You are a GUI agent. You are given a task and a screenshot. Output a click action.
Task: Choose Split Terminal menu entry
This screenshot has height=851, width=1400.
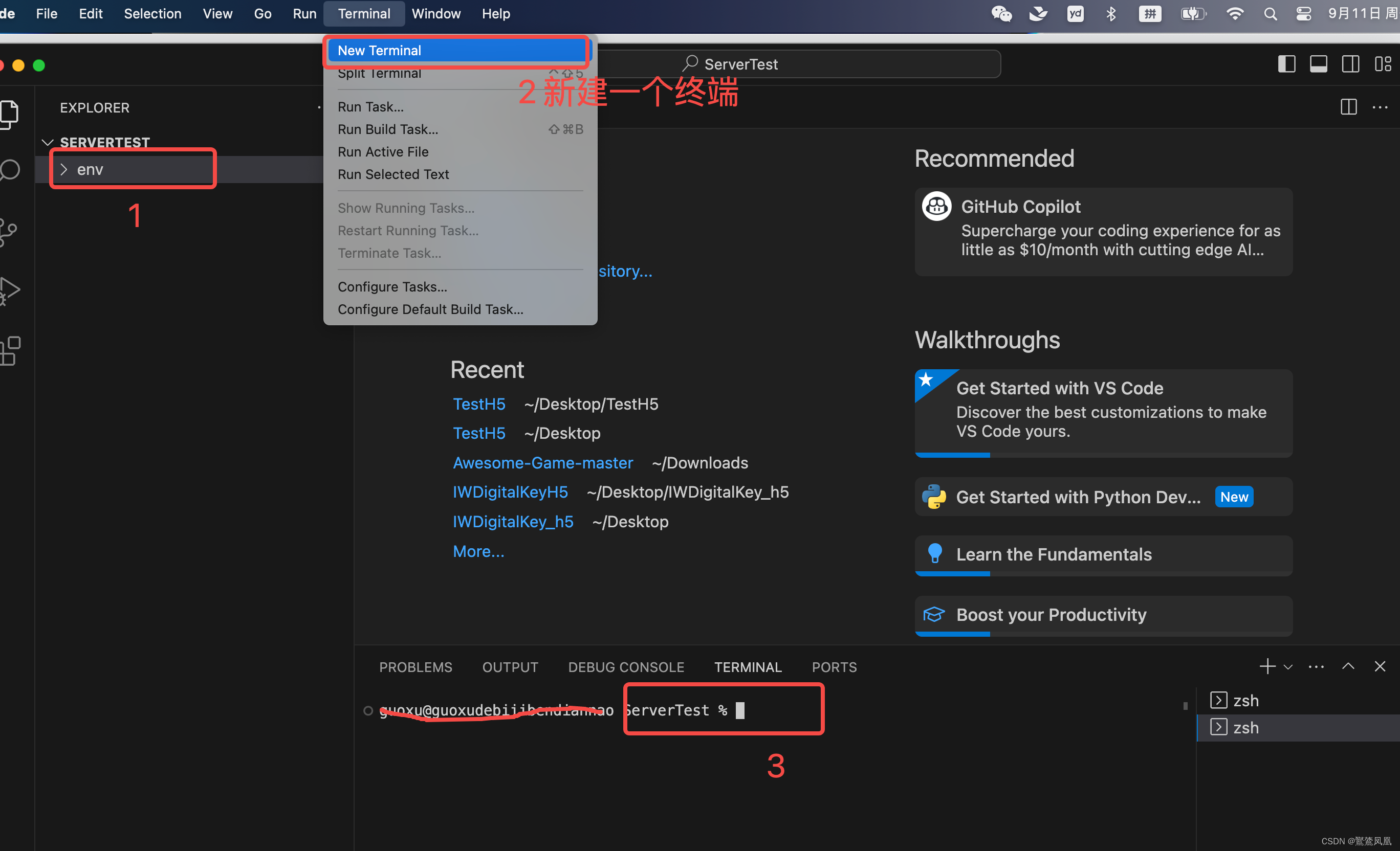pyautogui.click(x=460, y=73)
